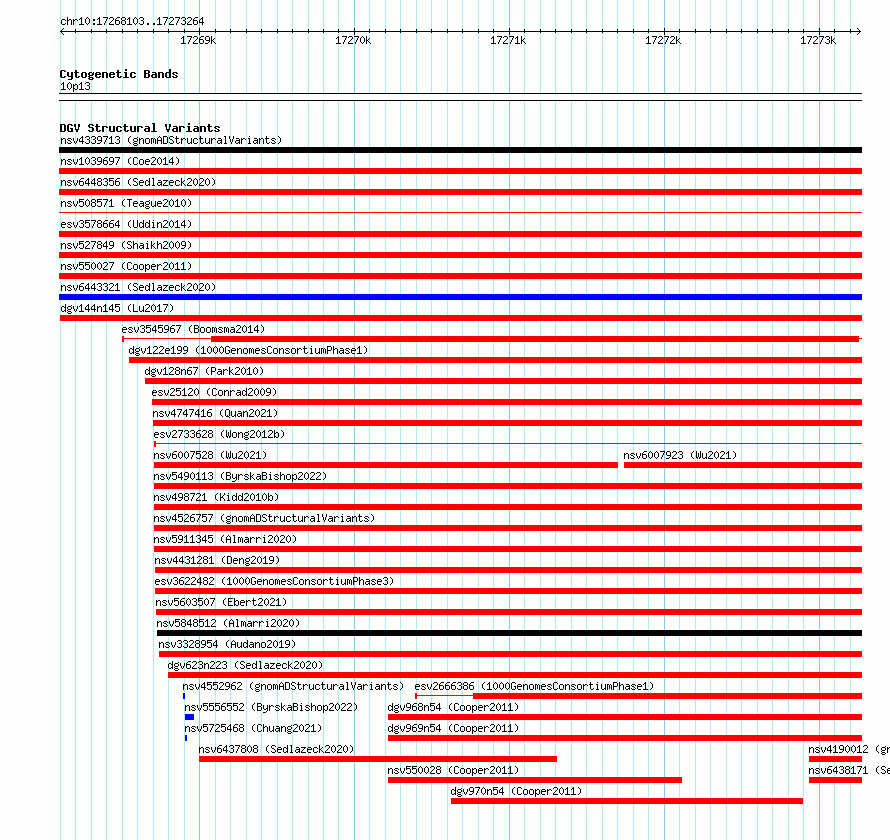Open esv2666386 (1000GenomesConsortiumPhase1) label
This screenshot has width=890, height=840.
tap(534, 686)
